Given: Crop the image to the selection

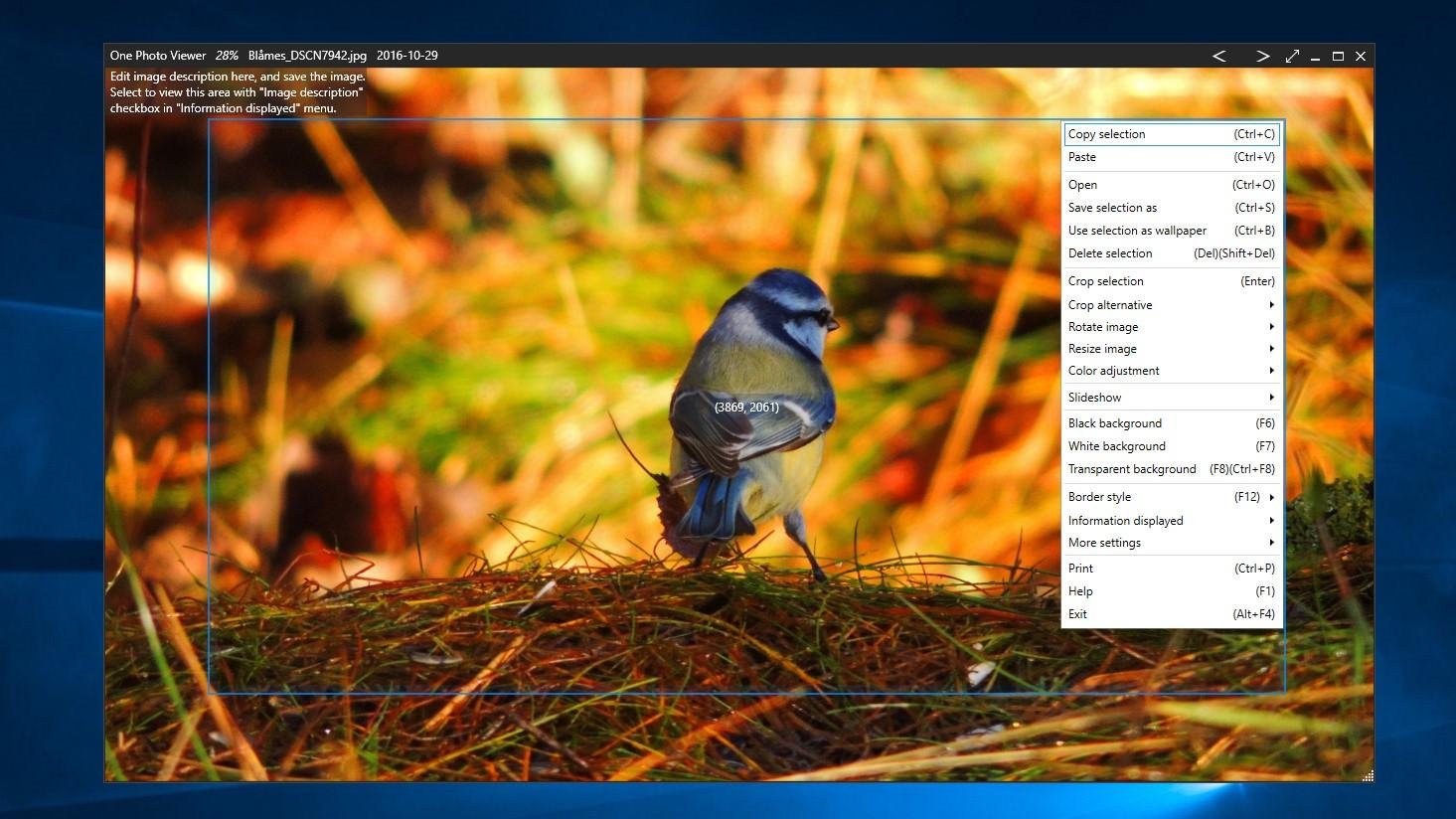Looking at the screenshot, I should point(1106,280).
